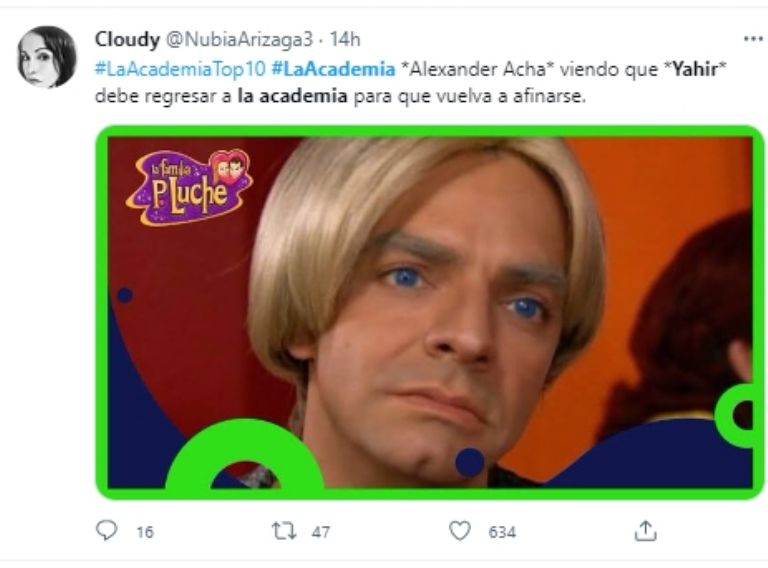Open the tweet via the 14h timestamp
This screenshot has height=568, width=768.
point(345,40)
